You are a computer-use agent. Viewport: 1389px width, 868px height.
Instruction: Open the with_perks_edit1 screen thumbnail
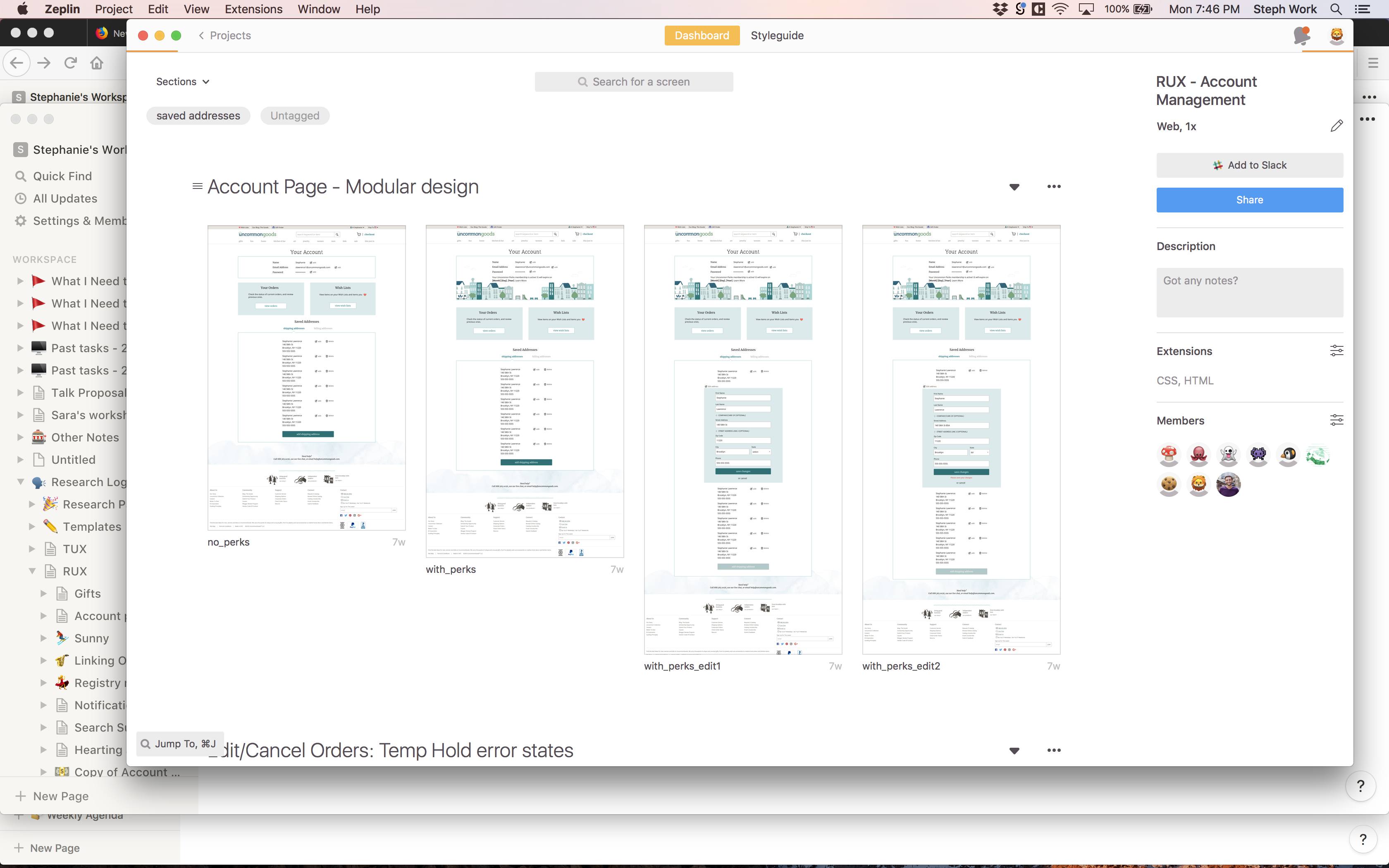click(743, 440)
